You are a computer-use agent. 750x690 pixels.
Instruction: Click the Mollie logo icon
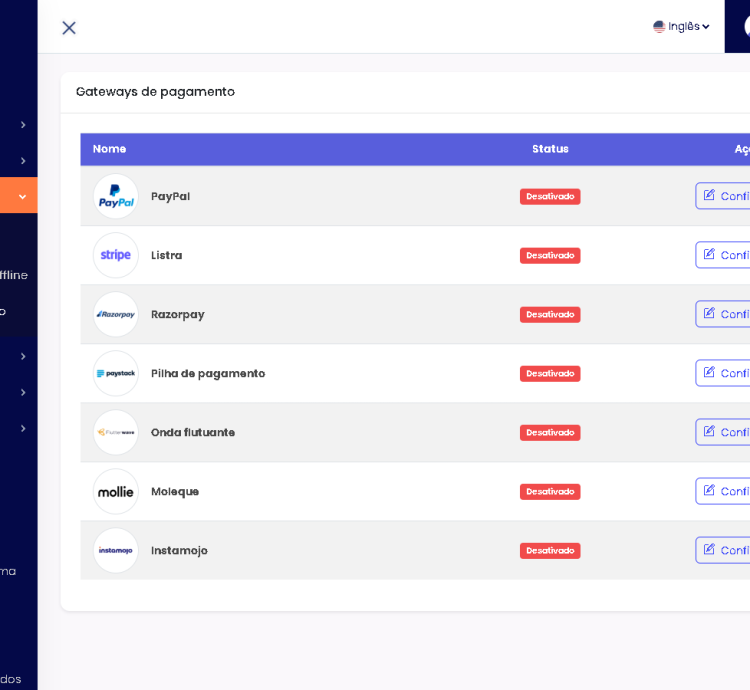pyautogui.click(x=116, y=491)
